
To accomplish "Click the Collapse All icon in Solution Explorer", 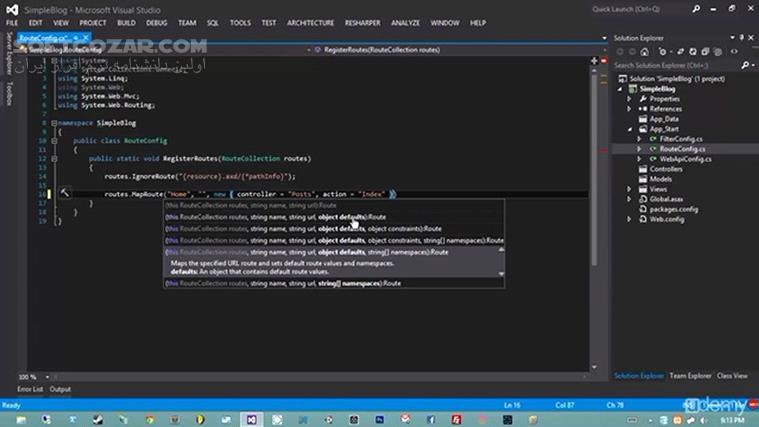I will pyautogui.click(x=705, y=52).
